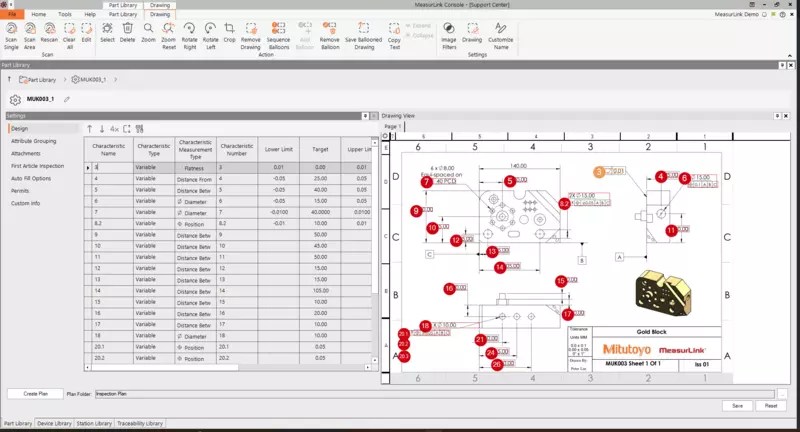
Task: Click the 4x multiplier icon above table
Action: click(x=114, y=129)
